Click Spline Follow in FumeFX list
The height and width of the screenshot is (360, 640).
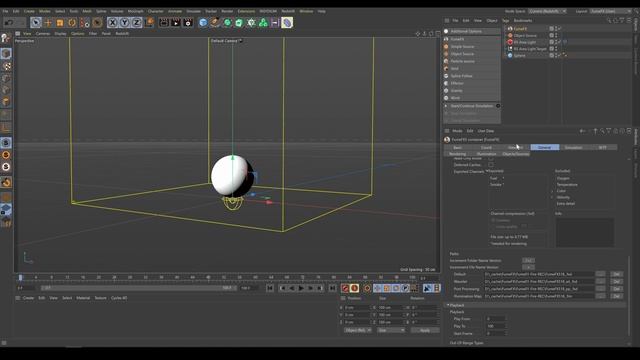point(472,76)
